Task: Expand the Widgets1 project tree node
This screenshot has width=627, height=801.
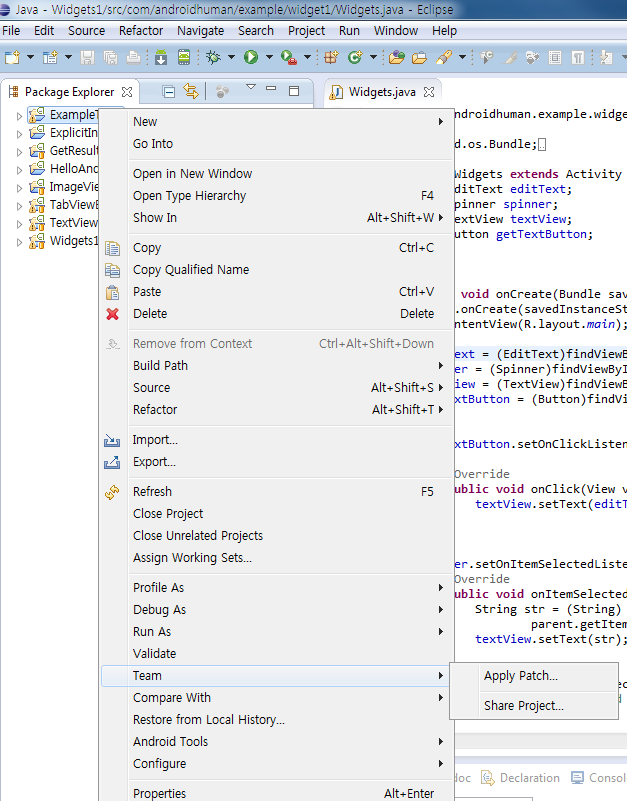Action: 19,242
